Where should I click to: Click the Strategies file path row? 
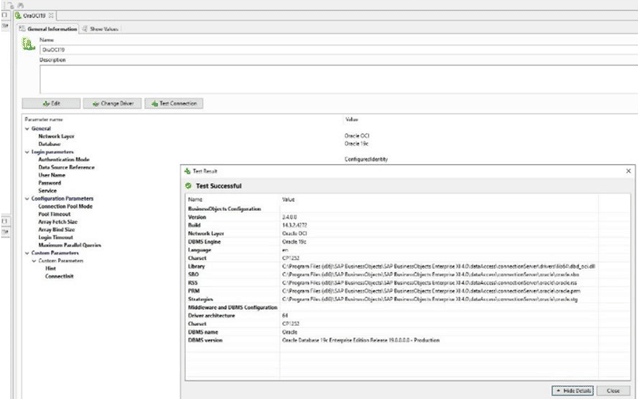(407, 299)
